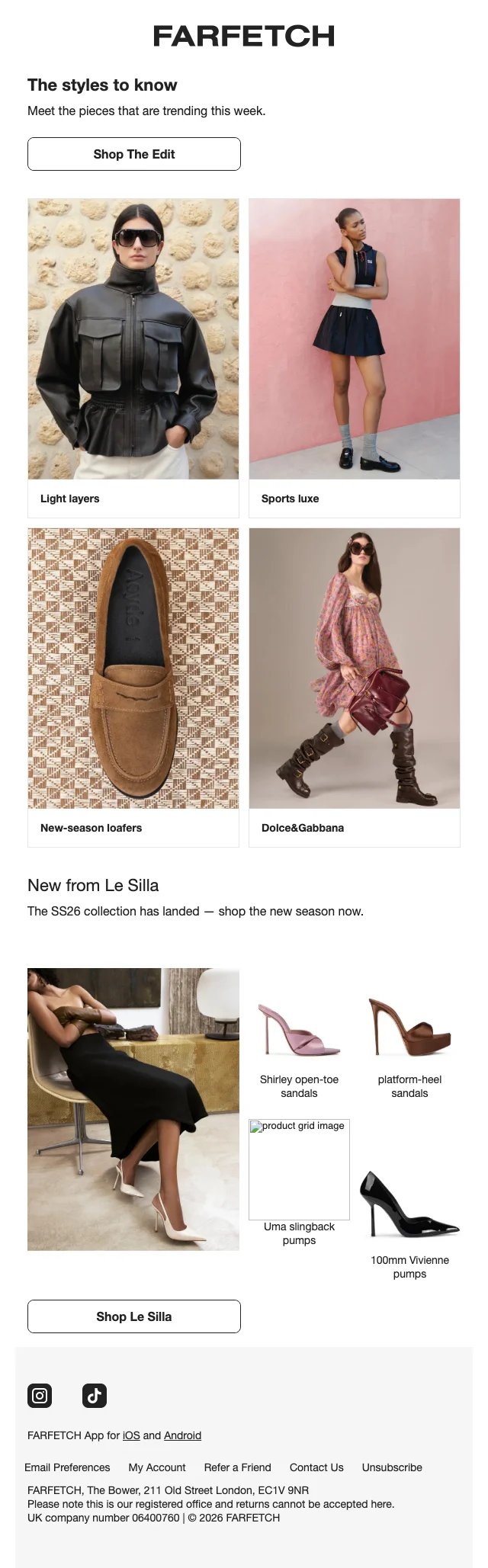
Task: Open the Light layers leather jacket image
Action: coord(133,339)
